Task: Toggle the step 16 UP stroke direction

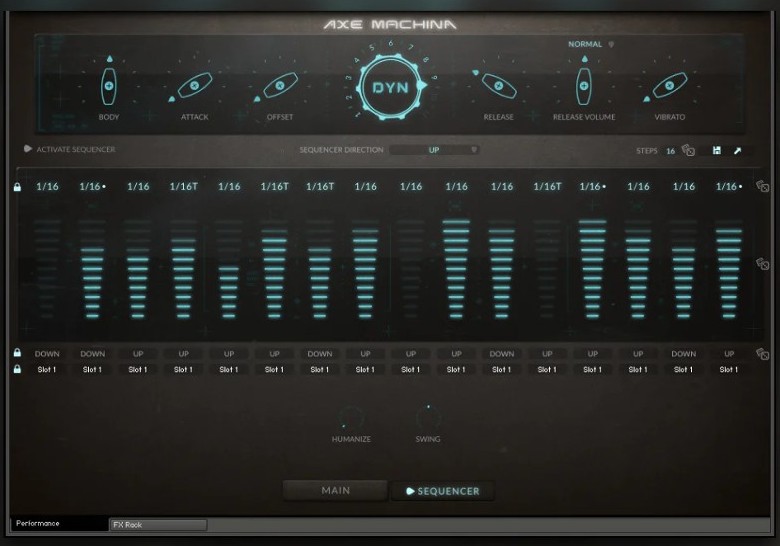Action: click(729, 354)
